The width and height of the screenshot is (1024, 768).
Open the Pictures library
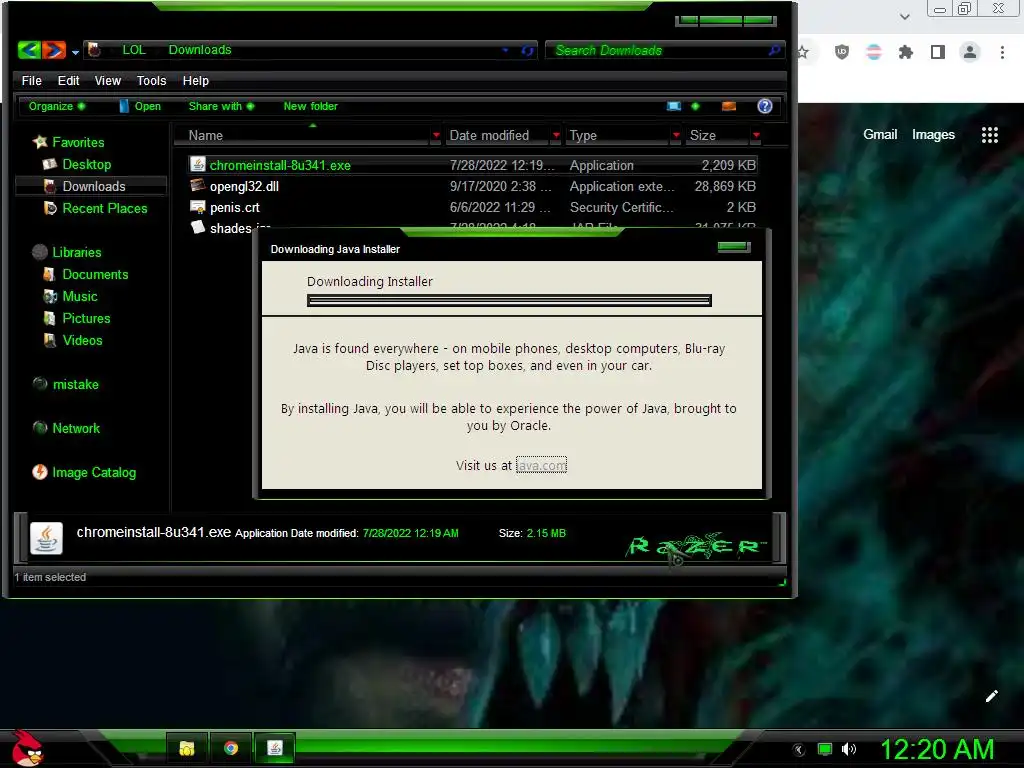pyautogui.click(x=86, y=318)
